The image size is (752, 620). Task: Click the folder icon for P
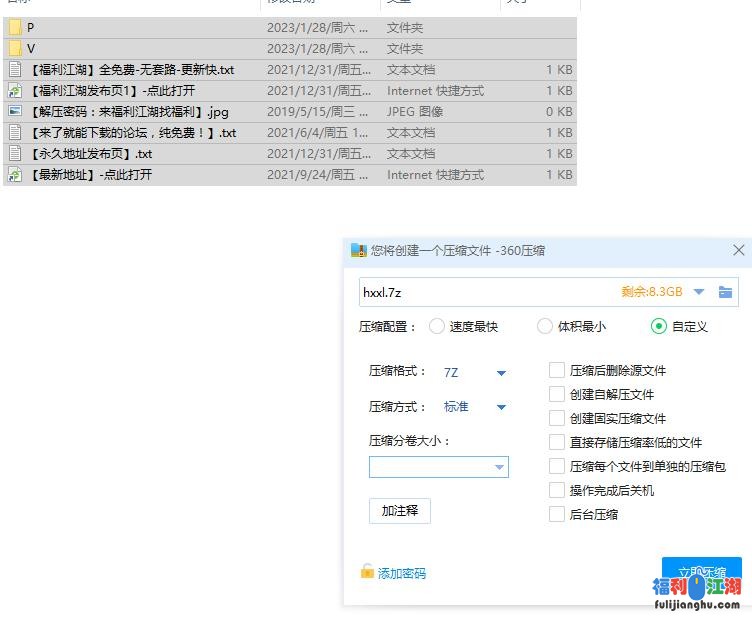(15, 28)
